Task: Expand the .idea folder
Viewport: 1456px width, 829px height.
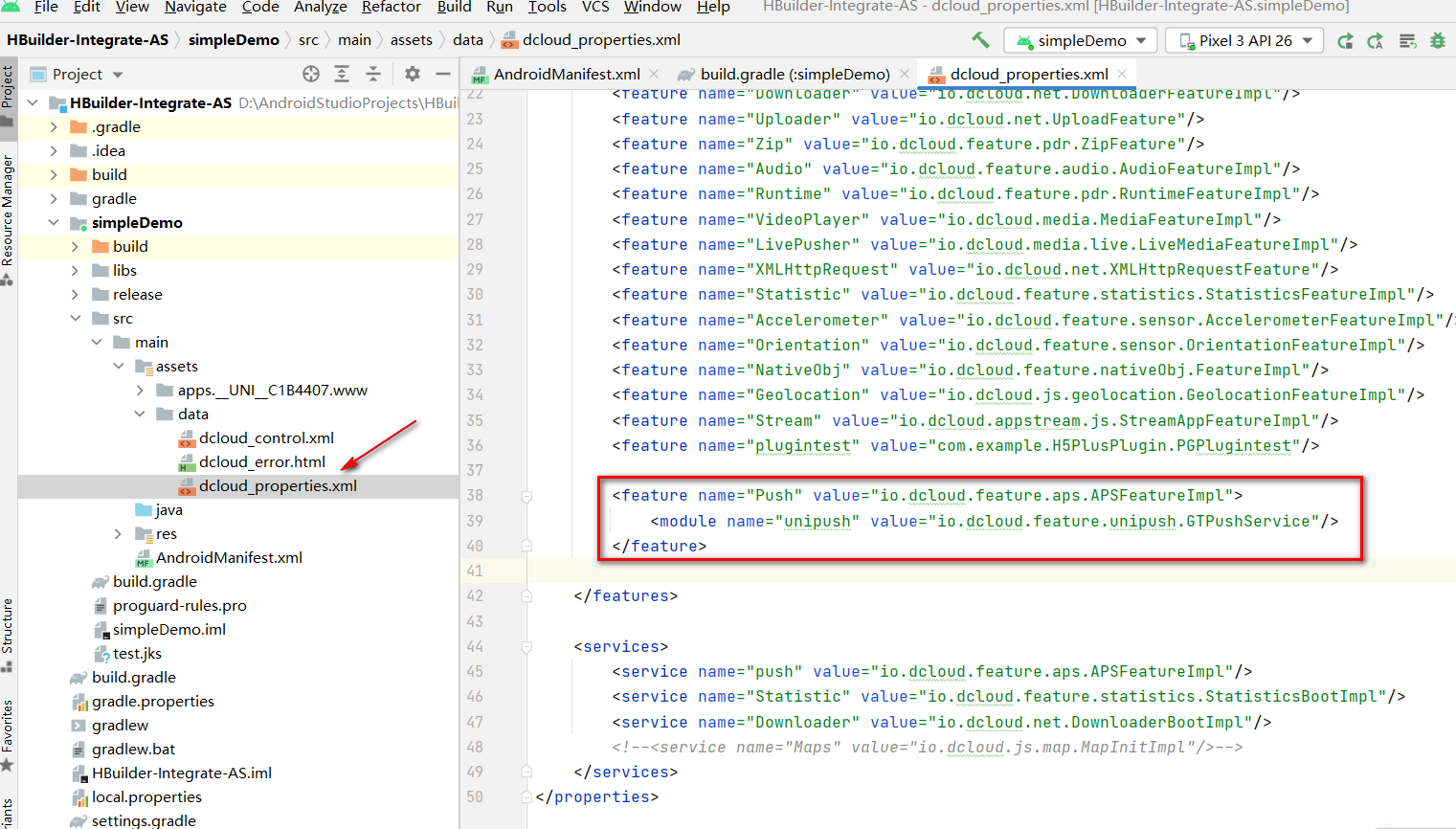Action: [54, 150]
